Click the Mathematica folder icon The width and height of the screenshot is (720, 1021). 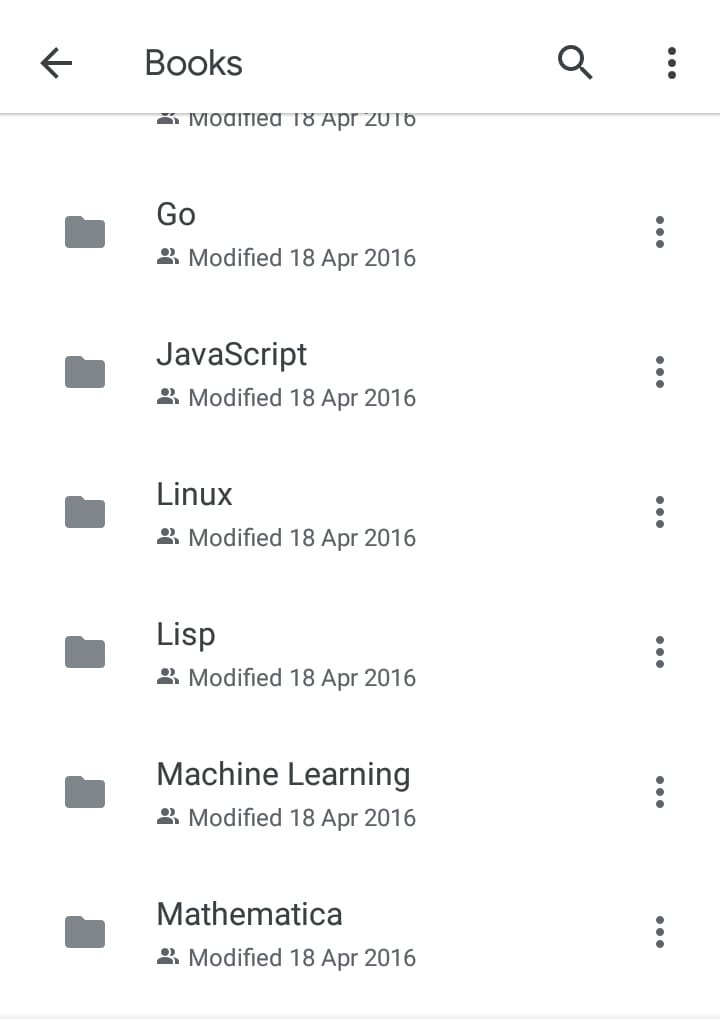pyautogui.click(x=85, y=933)
